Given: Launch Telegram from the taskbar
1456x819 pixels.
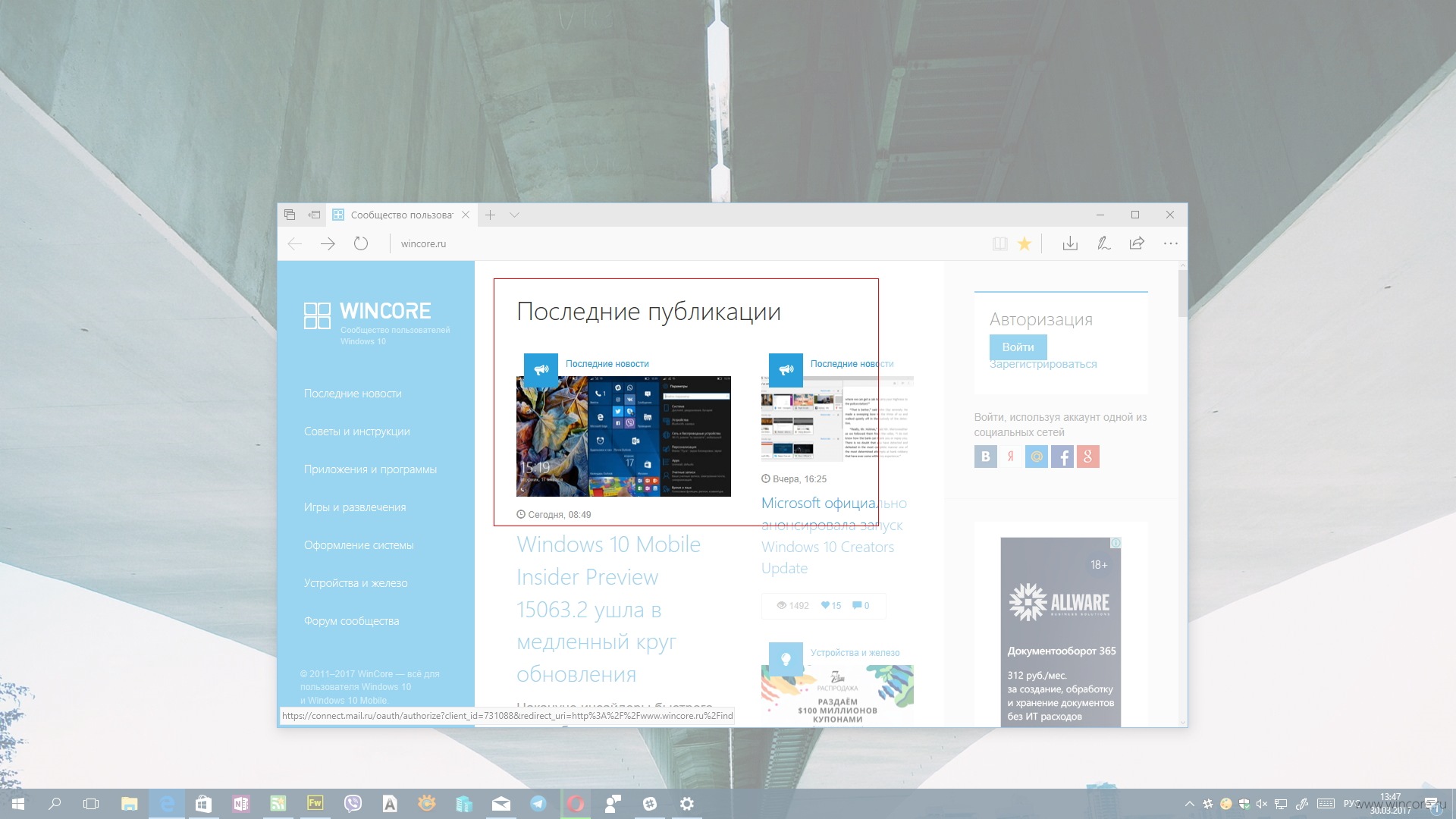Looking at the screenshot, I should (x=538, y=804).
